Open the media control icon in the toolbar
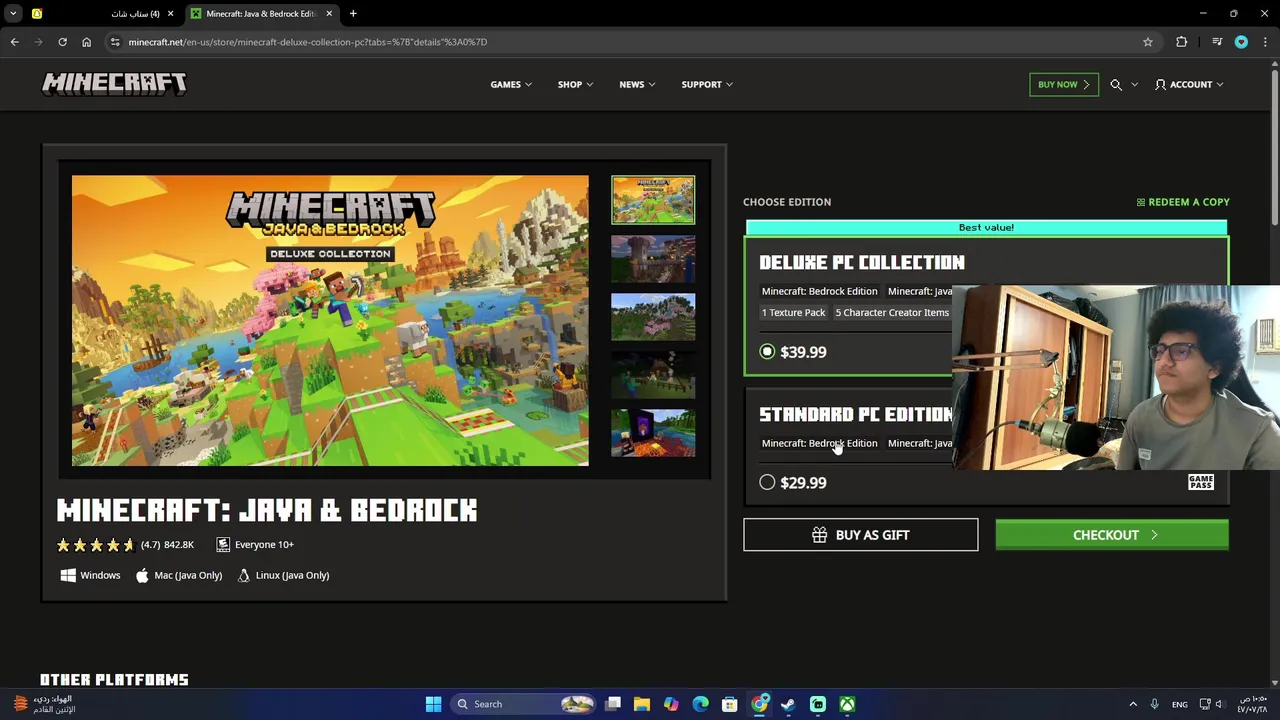 point(1217,42)
